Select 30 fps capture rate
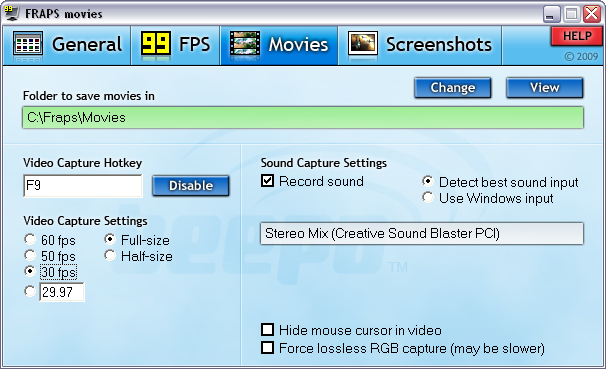Screen dimensions: 606x369 click(30, 271)
